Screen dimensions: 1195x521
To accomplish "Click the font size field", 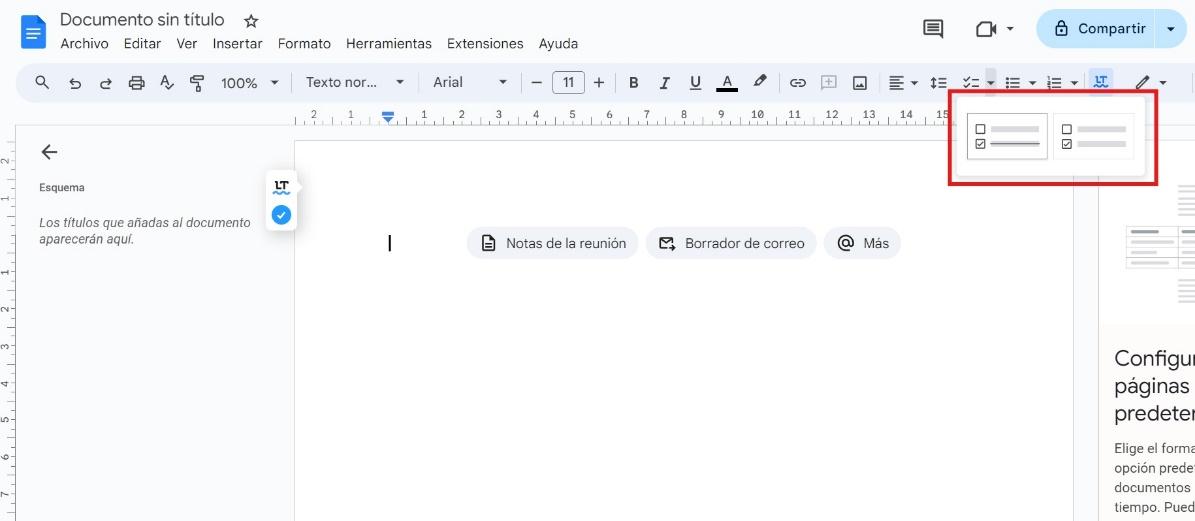I will click(568, 82).
